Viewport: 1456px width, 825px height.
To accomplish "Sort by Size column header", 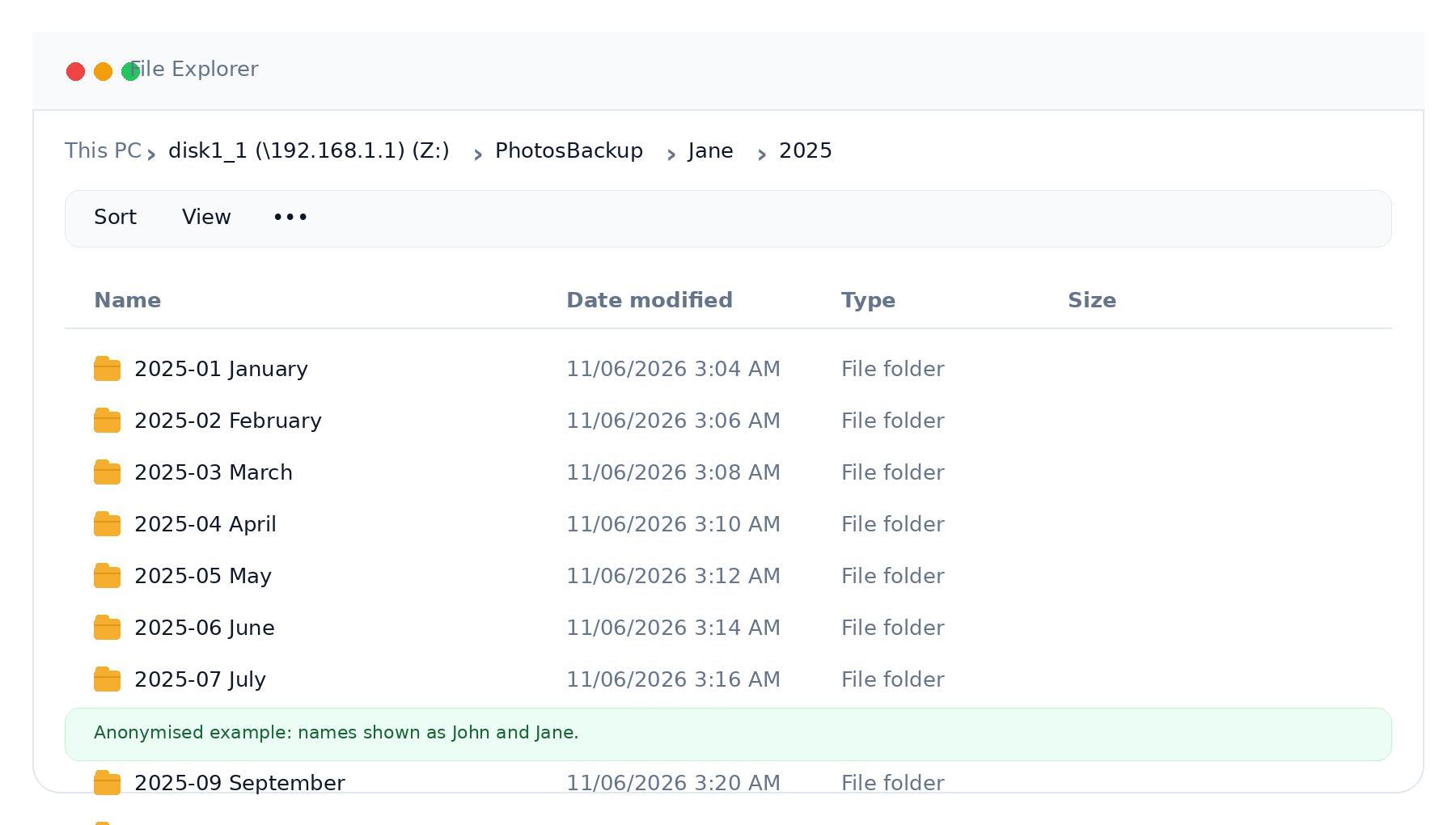I will pyautogui.click(x=1092, y=300).
